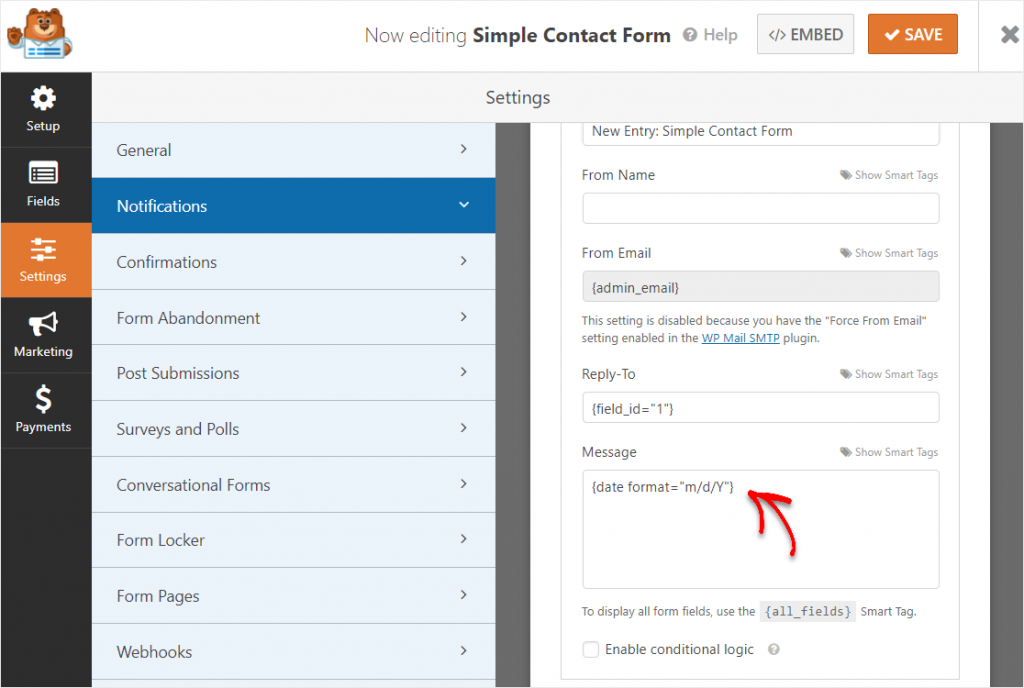
Task: Enable conditional logic checkbox
Action: coord(591,650)
